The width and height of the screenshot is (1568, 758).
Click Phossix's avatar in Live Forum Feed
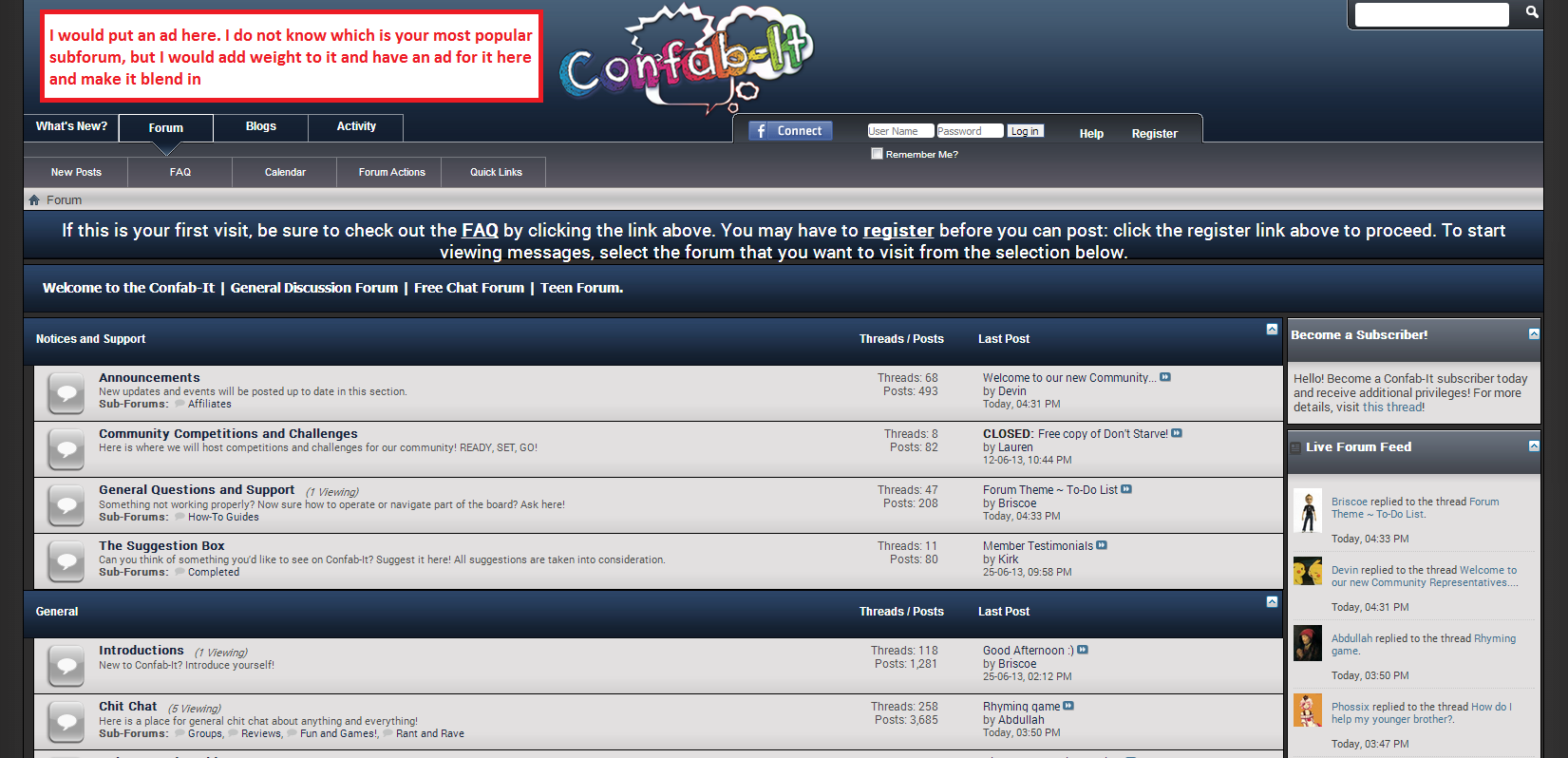click(1308, 711)
